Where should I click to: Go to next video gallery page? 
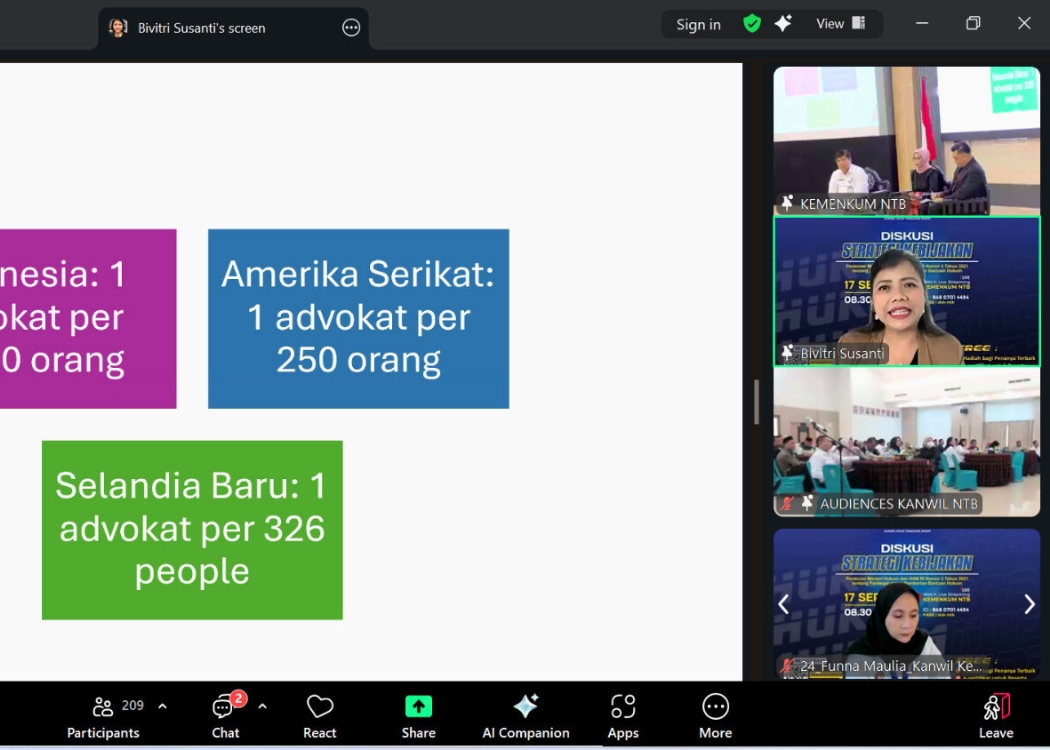point(1029,603)
